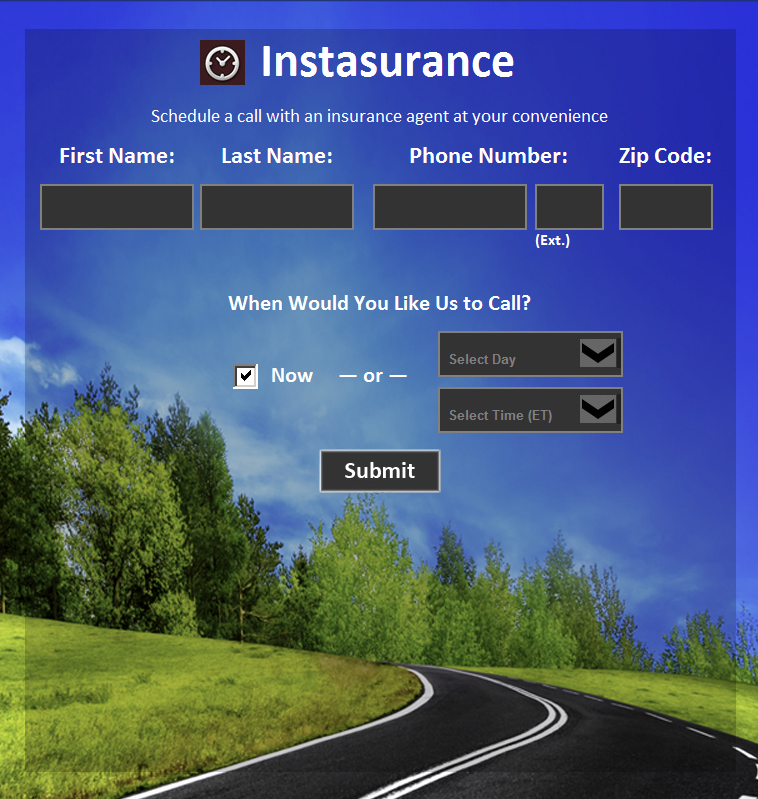Image resolution: width=758 pixels, height=799 pixels.
Task: Click the '(Ext.)' label text
Action: (x=553, y=241)
